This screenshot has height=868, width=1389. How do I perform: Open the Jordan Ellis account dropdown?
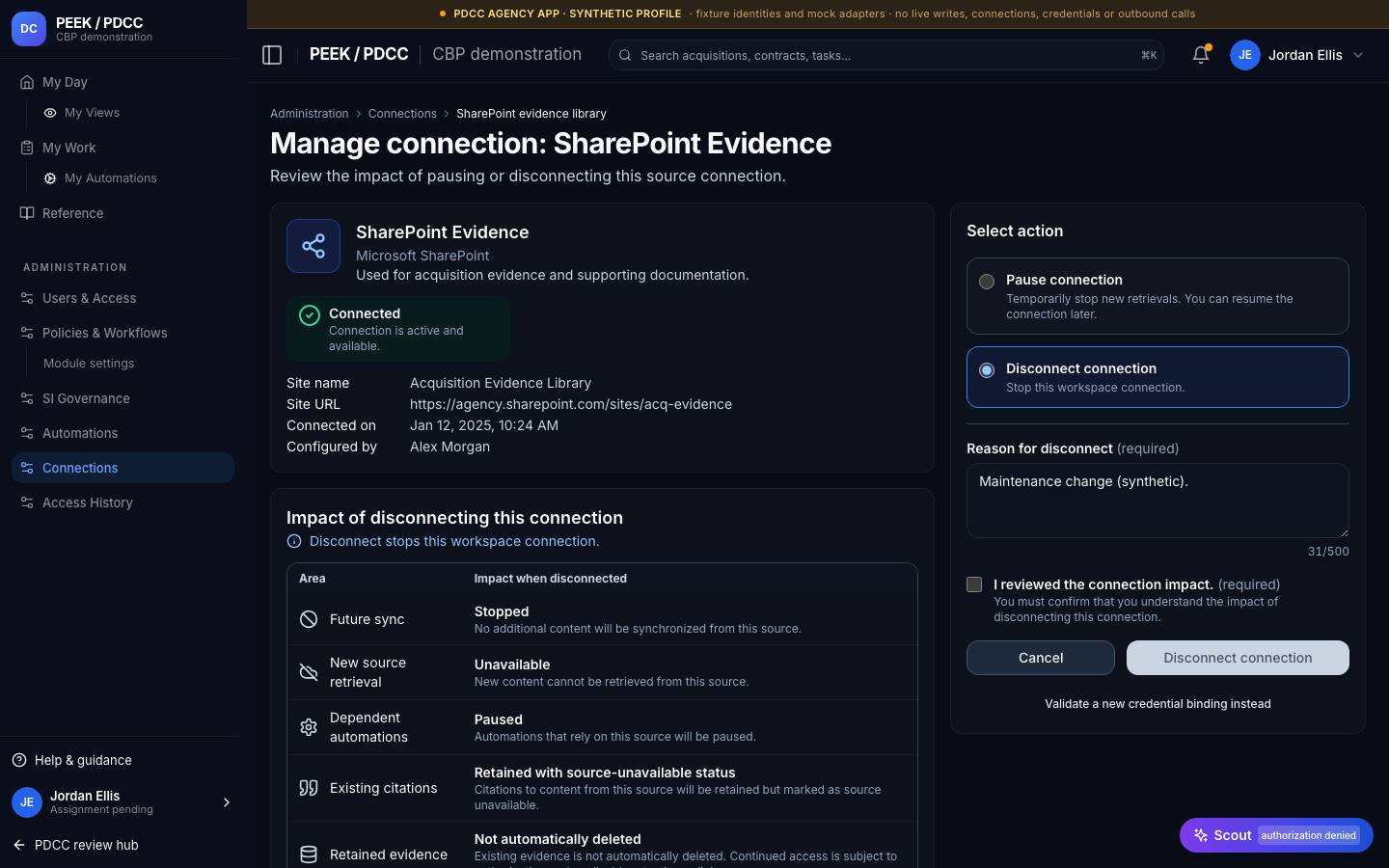[x=1298, y=55]
